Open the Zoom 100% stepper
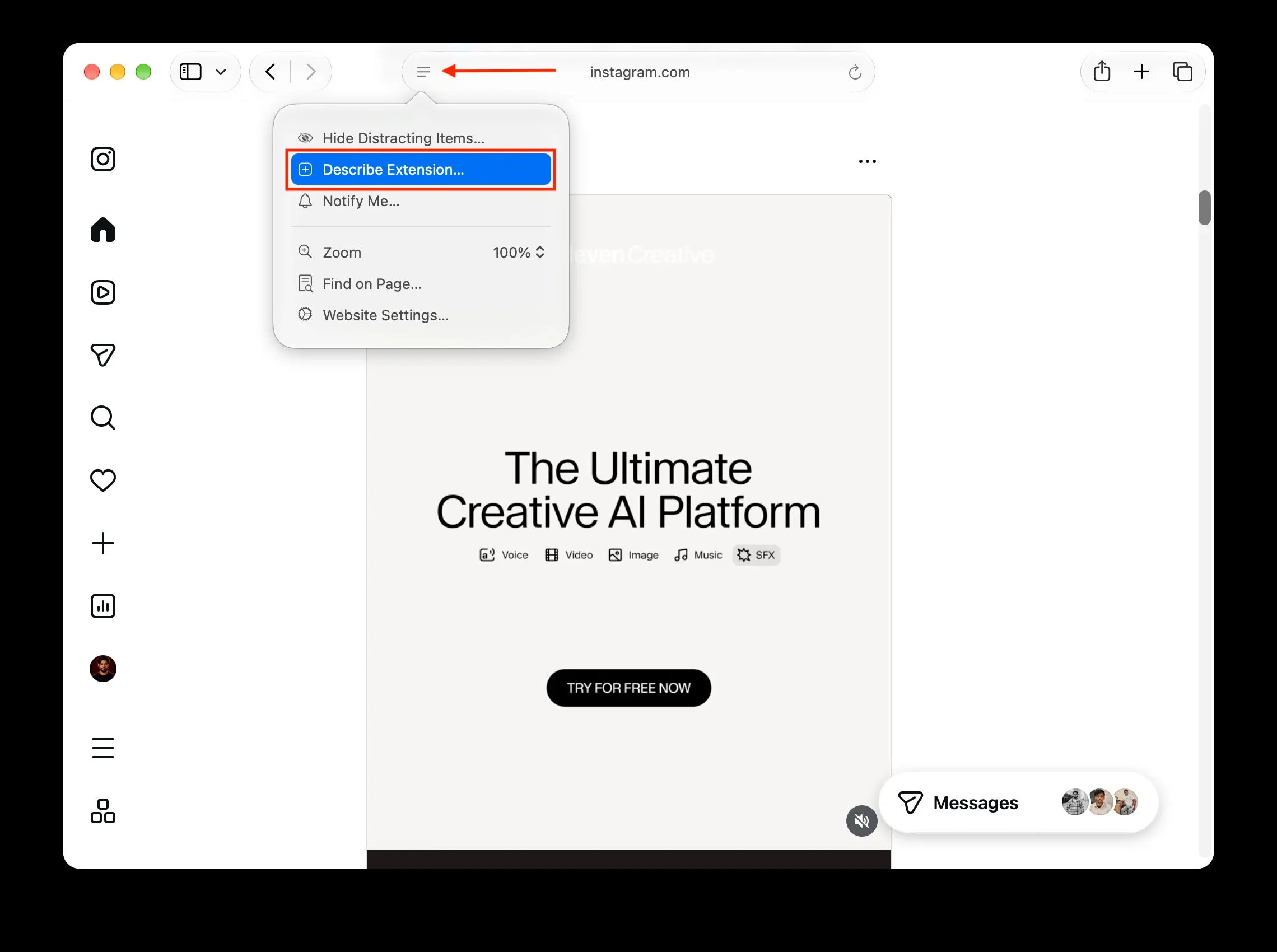The width and height of the screenshot is (1277, 952). tap(519, 253)
